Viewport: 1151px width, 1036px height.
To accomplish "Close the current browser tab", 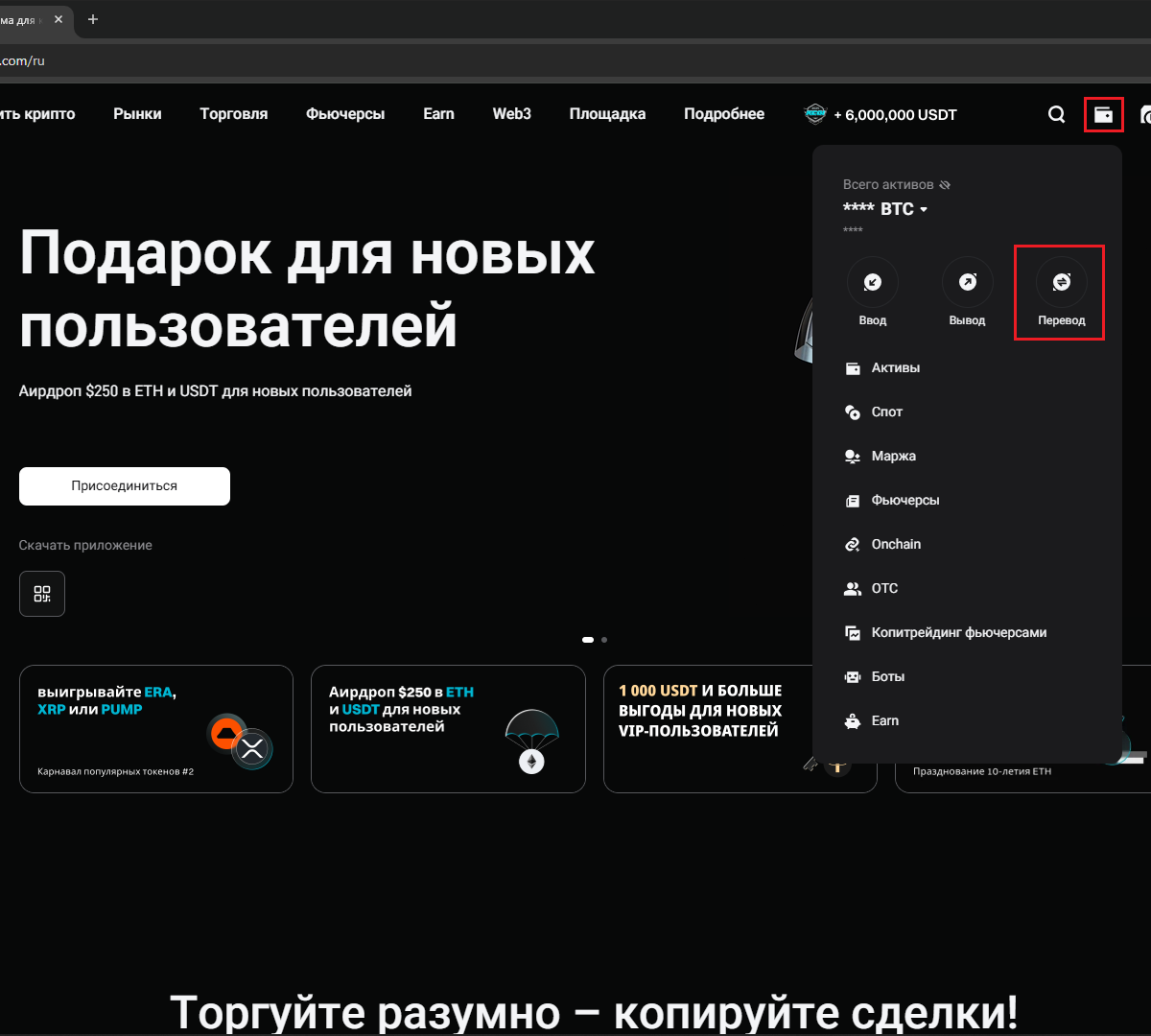I will pos(59,19).
